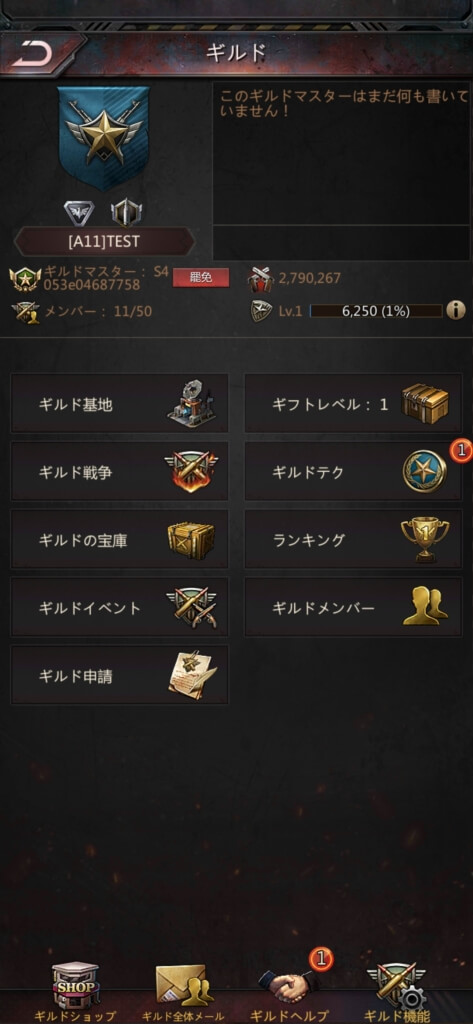Image resolution: width=473 pixels, height=1024 pixels.
Task: Open ギフトレベル treasure chest entry
Action: tap(353, 404)
